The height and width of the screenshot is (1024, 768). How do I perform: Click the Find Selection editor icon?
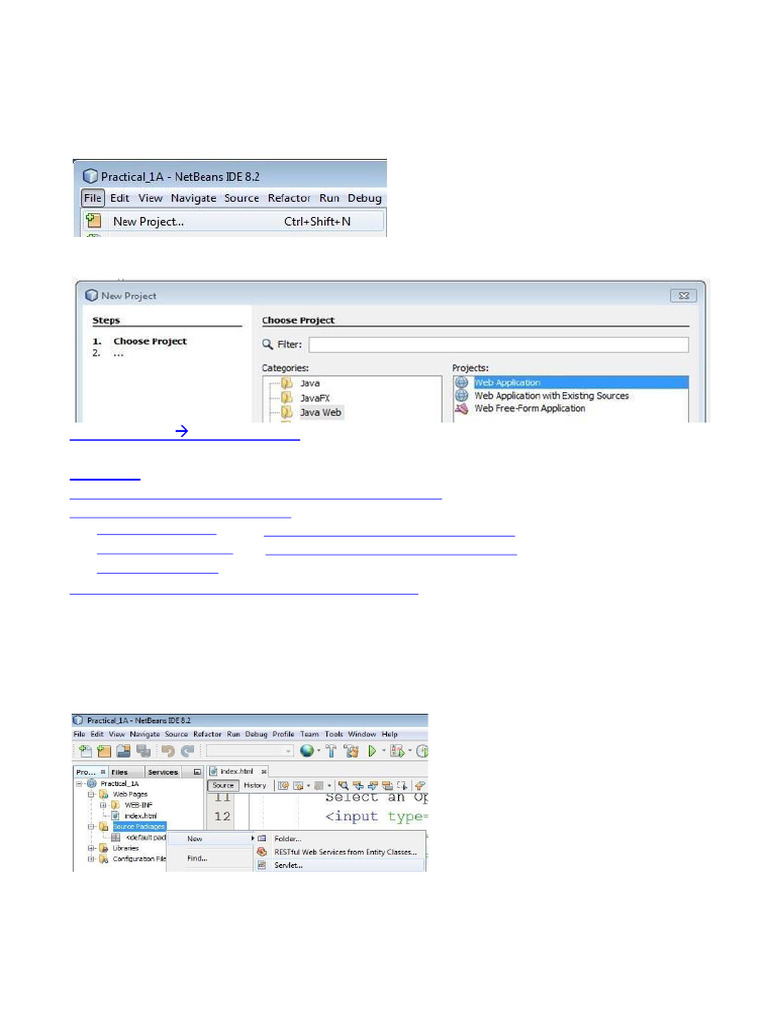point(343,785)
